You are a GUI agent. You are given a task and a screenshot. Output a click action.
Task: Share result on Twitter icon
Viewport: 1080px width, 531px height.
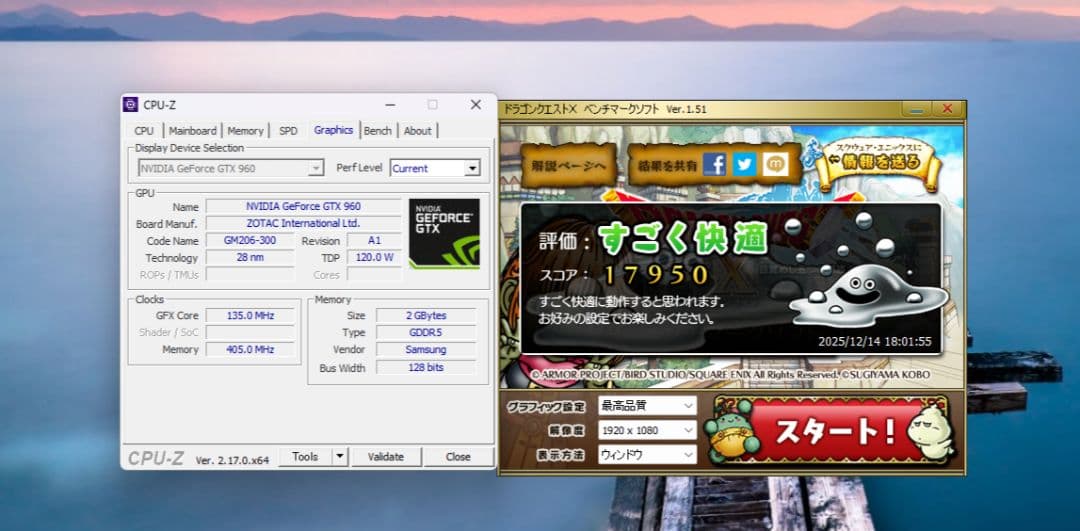pos(745,165)
